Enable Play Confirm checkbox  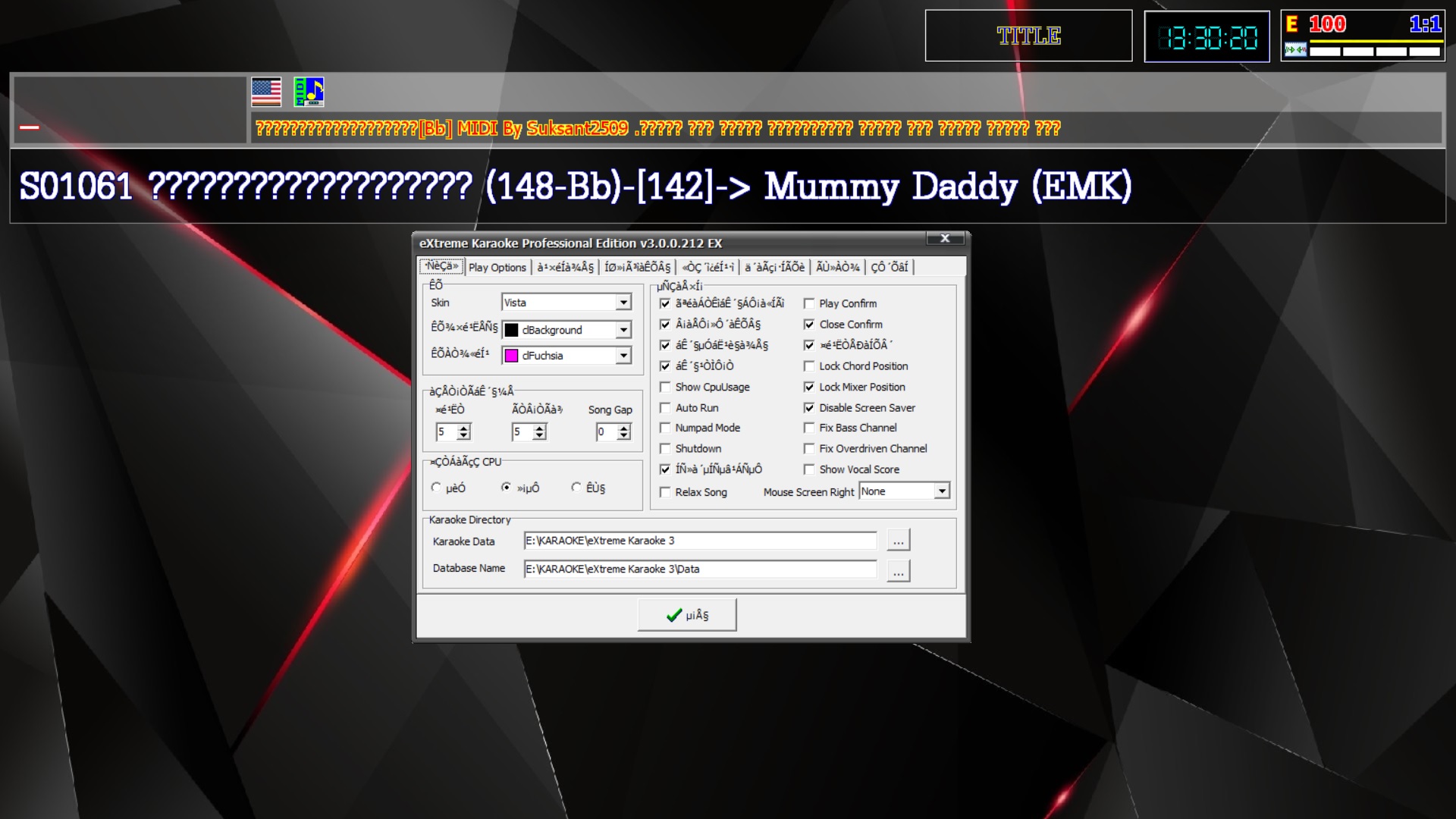pos(809,303)
